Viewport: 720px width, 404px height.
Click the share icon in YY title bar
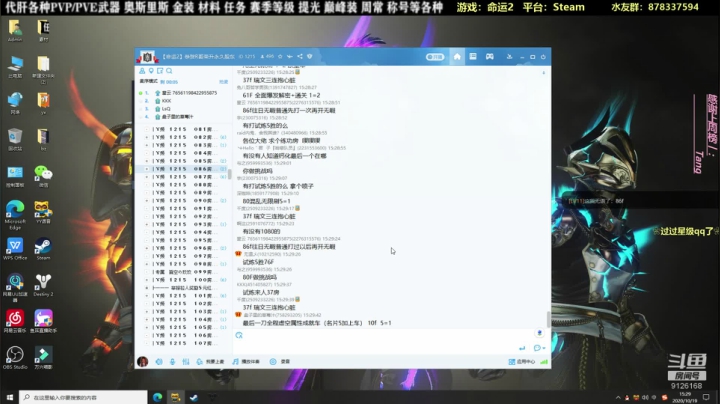300,56
